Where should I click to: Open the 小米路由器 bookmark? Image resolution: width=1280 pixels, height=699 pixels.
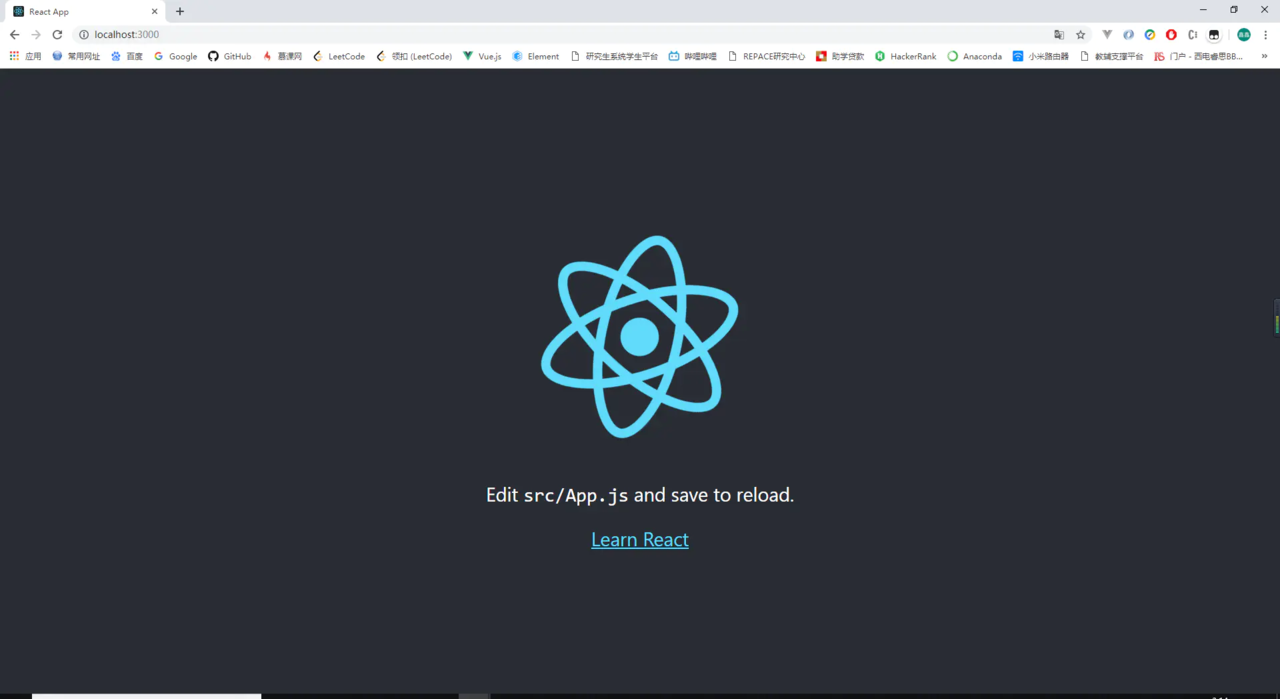point(1041,56)
